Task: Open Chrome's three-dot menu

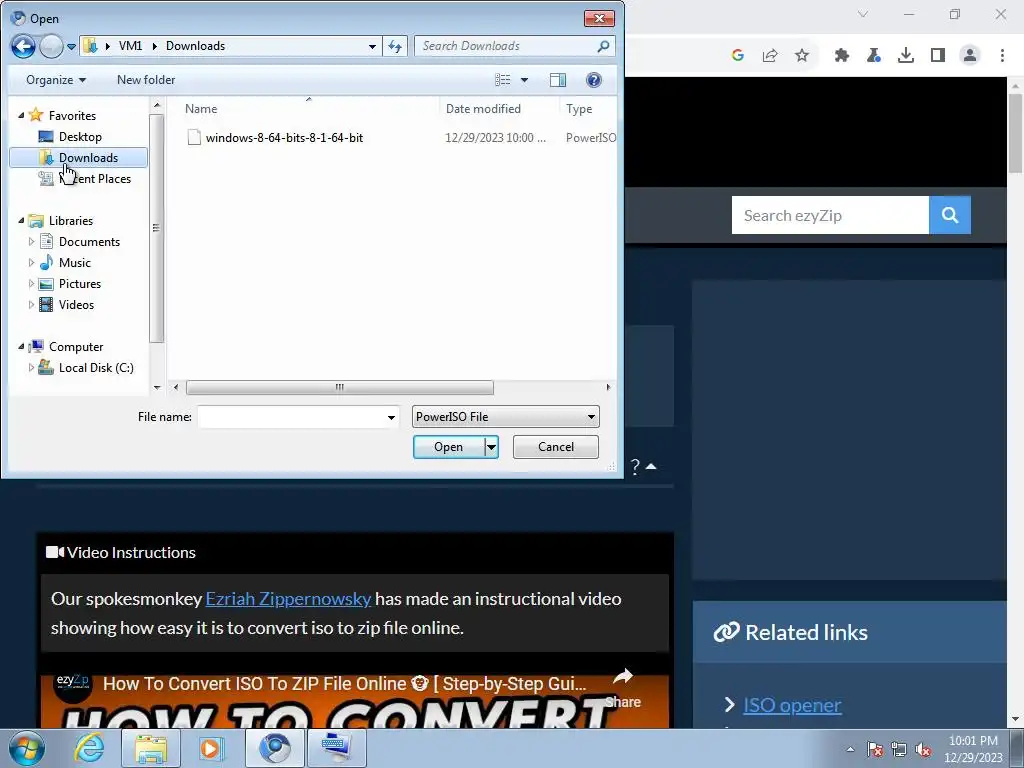Action: coord(1002,56)
